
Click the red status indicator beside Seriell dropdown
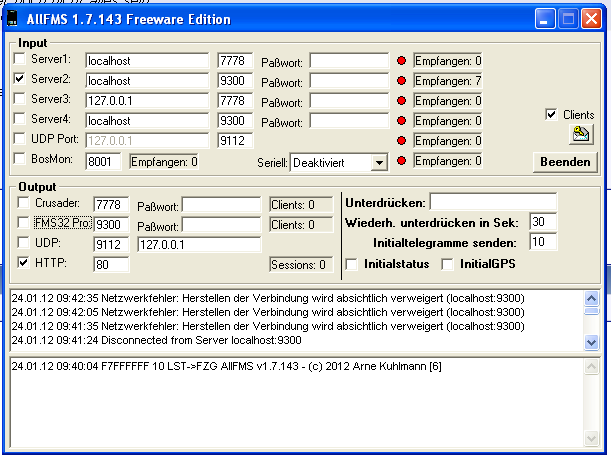tap(402, 161)
